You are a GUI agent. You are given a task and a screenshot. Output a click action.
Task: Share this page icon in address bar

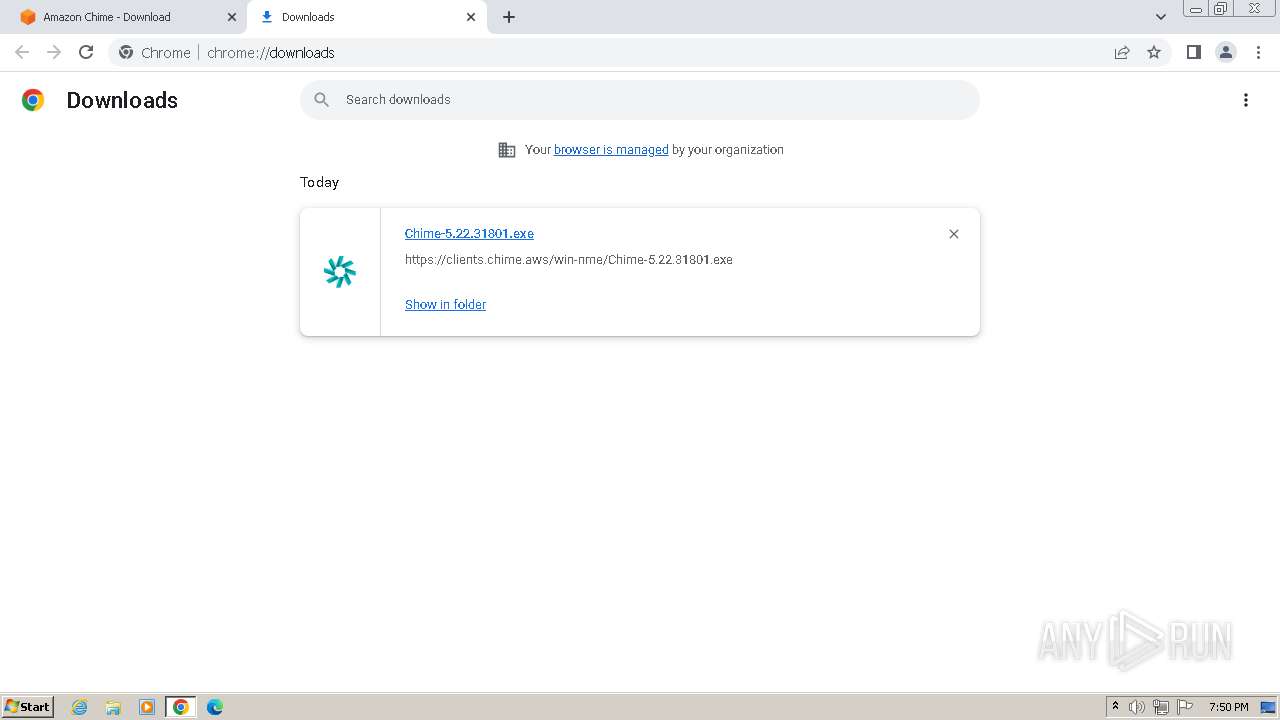pyautogui.click(x=1122, y=52)
